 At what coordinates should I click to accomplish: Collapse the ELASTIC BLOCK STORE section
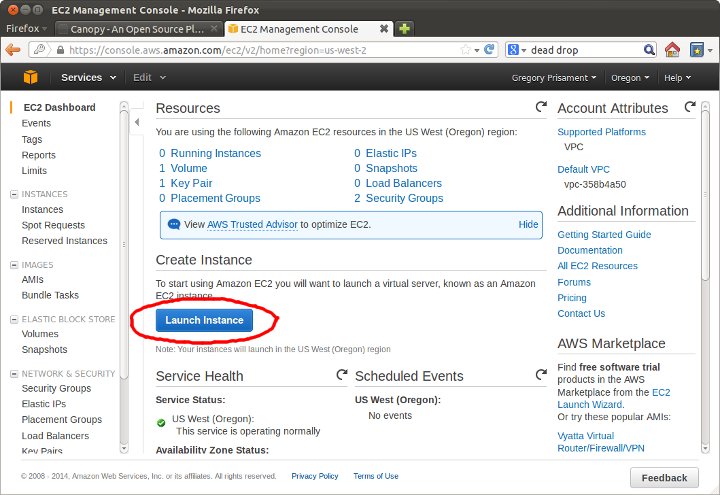pyautogui.click(x=14, y=319)
